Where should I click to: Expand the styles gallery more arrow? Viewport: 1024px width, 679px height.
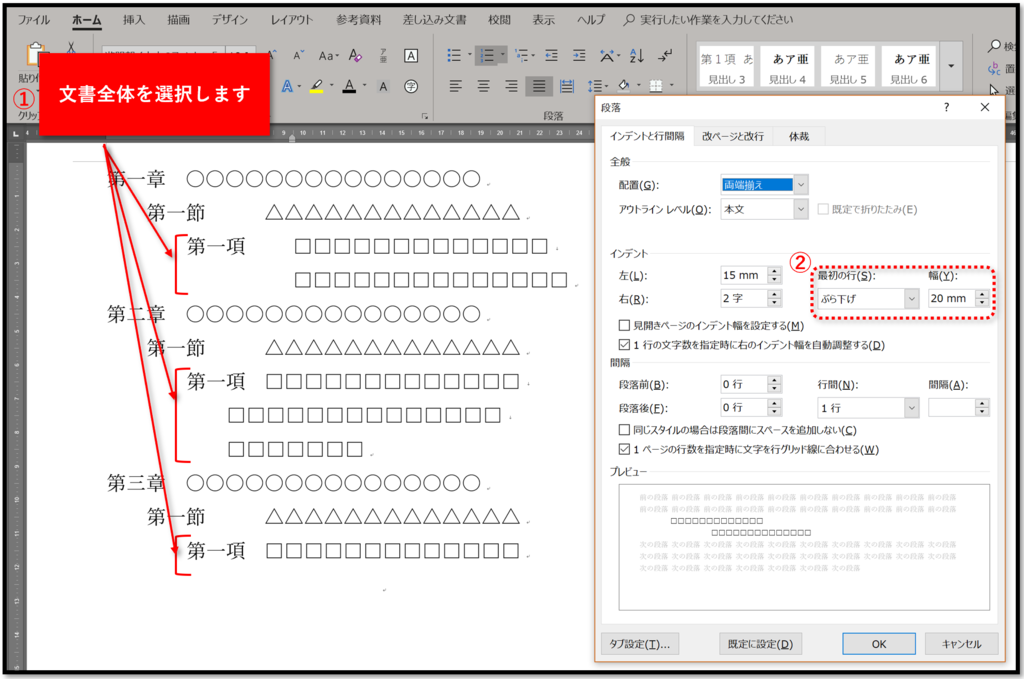[951, 67]
